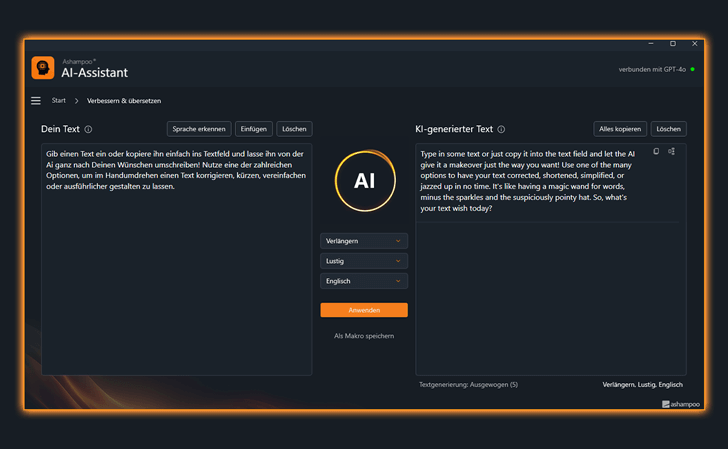Open the Lustig tone dropdown
The image size is (728, 449).
pos(364,261)
